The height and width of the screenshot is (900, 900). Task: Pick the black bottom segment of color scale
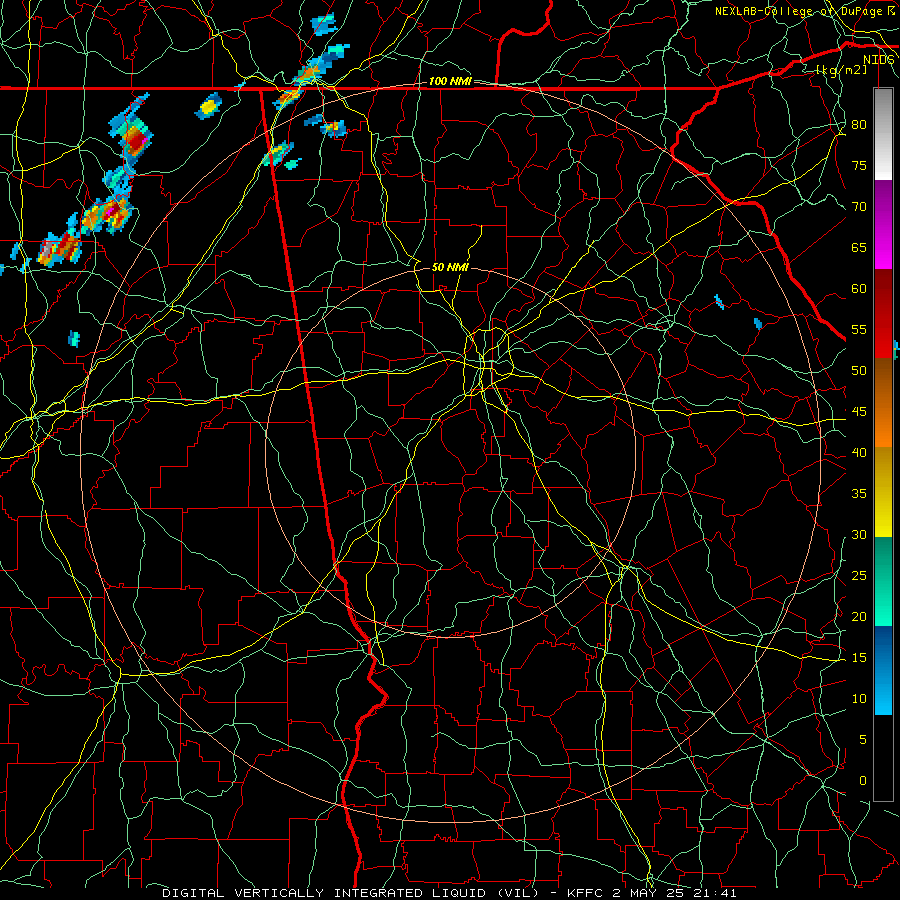[x=883, y=758]
